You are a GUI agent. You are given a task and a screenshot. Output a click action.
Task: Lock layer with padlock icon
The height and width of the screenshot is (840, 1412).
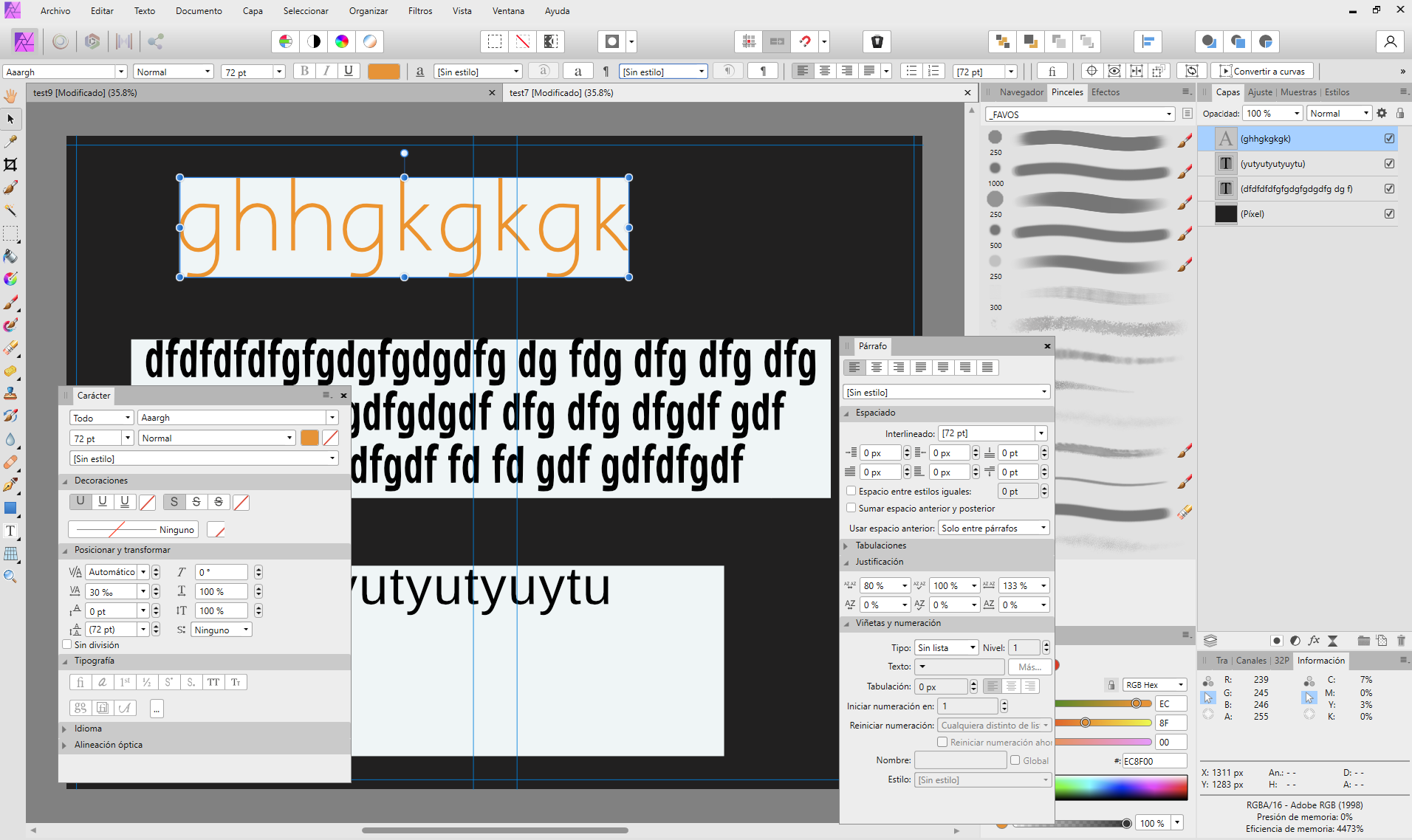click(1400, 113)
